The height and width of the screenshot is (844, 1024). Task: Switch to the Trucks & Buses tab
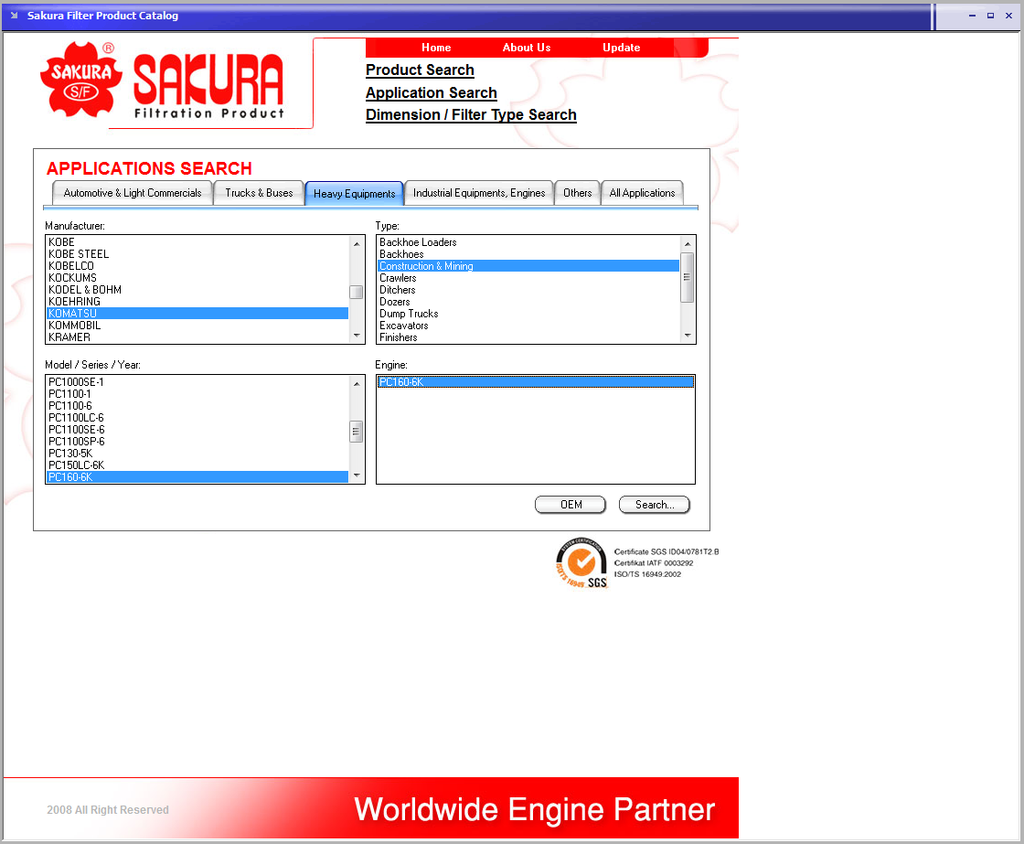point(259,193)
